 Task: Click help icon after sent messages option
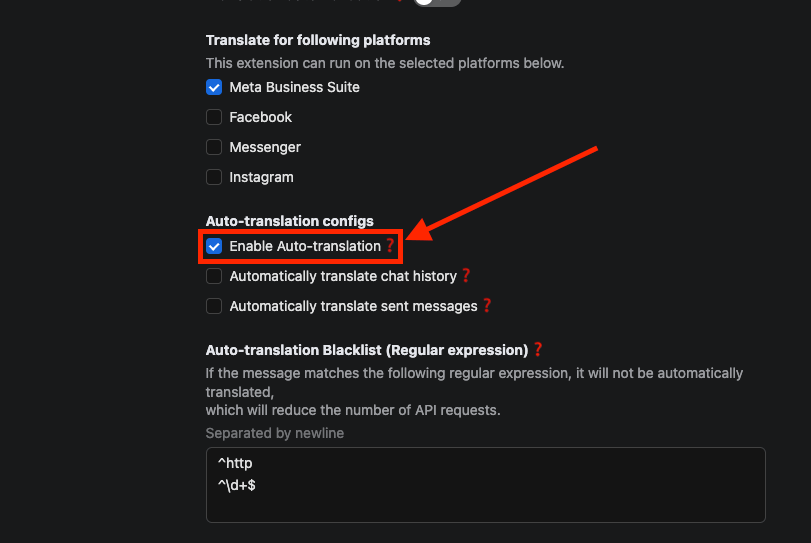coord(487,306)
